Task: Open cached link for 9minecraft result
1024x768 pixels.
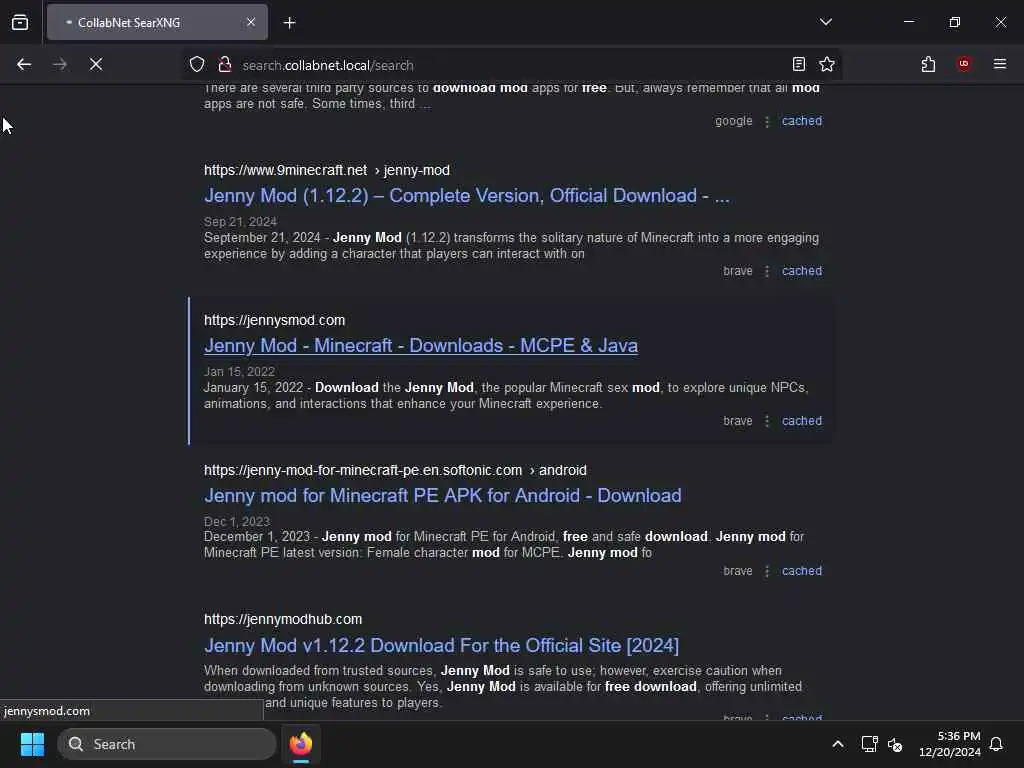Action: (x=802, y=271)
